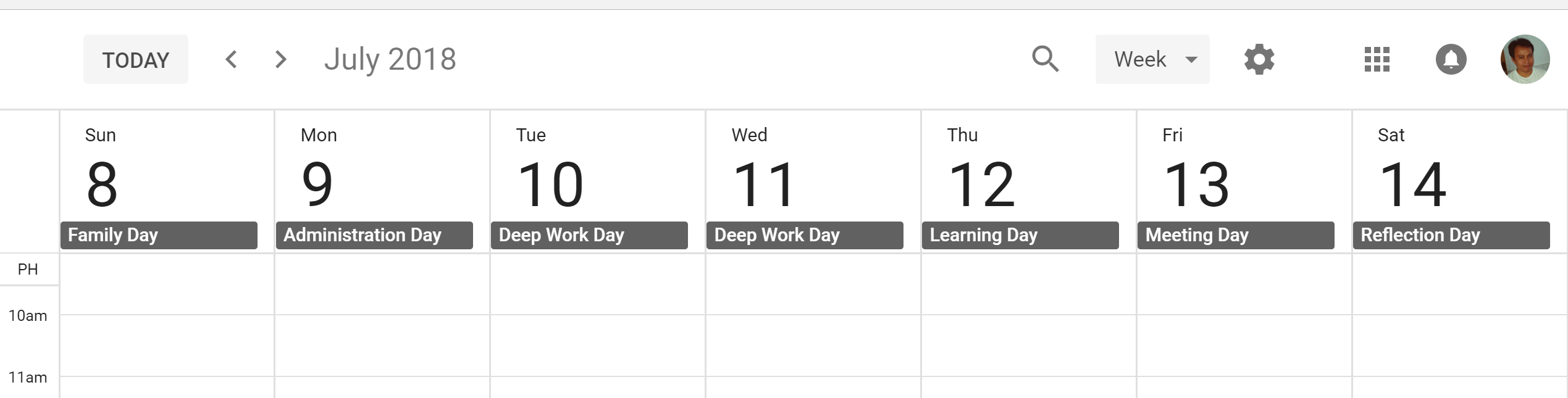Open the search icon in the toolbar
1568x398 pixels.
coord(1046,59)
